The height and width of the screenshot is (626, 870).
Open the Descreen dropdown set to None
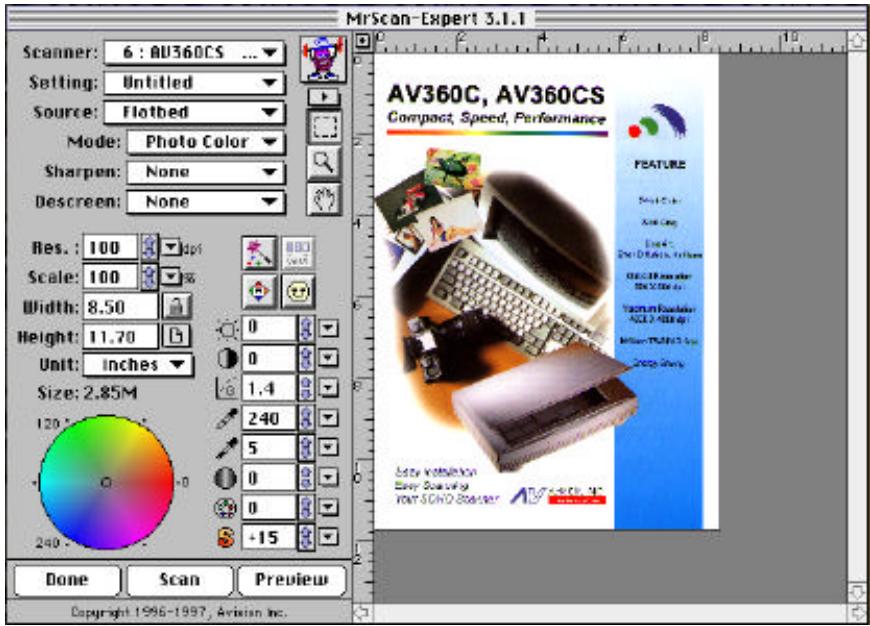(x=206, y=202)
